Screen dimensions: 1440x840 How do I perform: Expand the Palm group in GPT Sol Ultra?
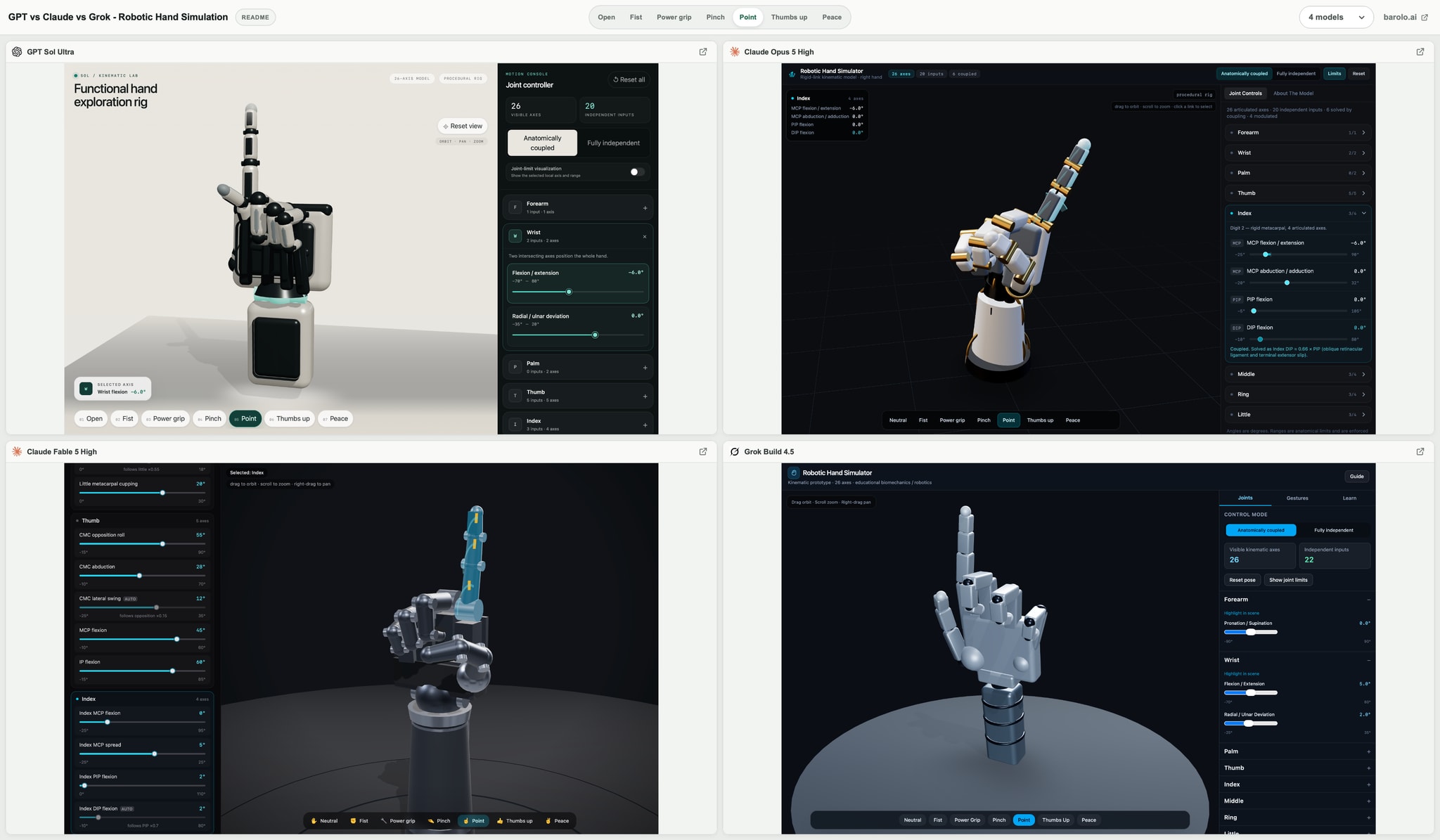pos(645,368)
